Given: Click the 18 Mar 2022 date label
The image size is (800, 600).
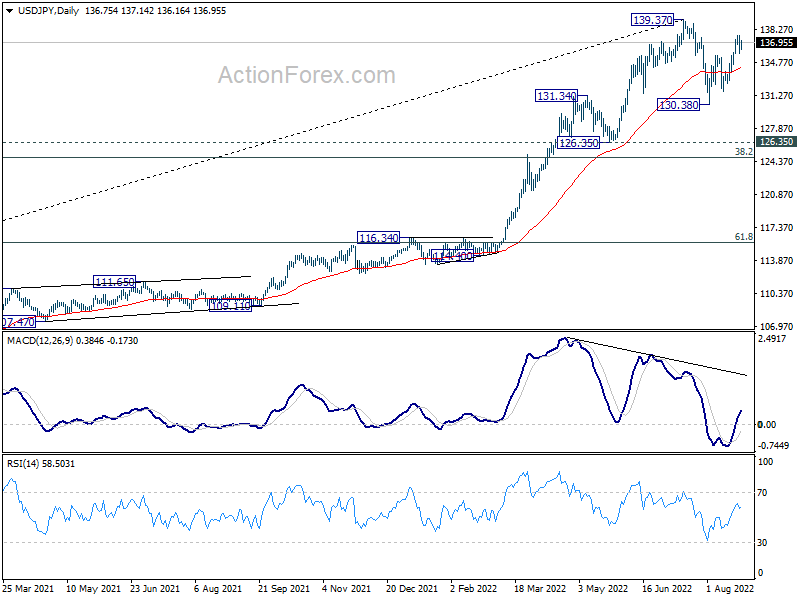Looking at the screenshot, I should click(x=540, y=588).
